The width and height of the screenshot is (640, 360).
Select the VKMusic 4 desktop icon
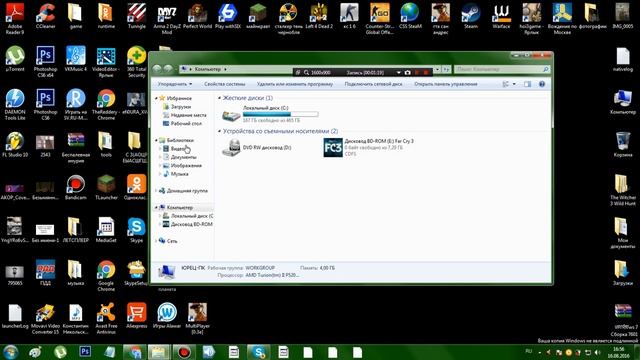pos(76,58)
